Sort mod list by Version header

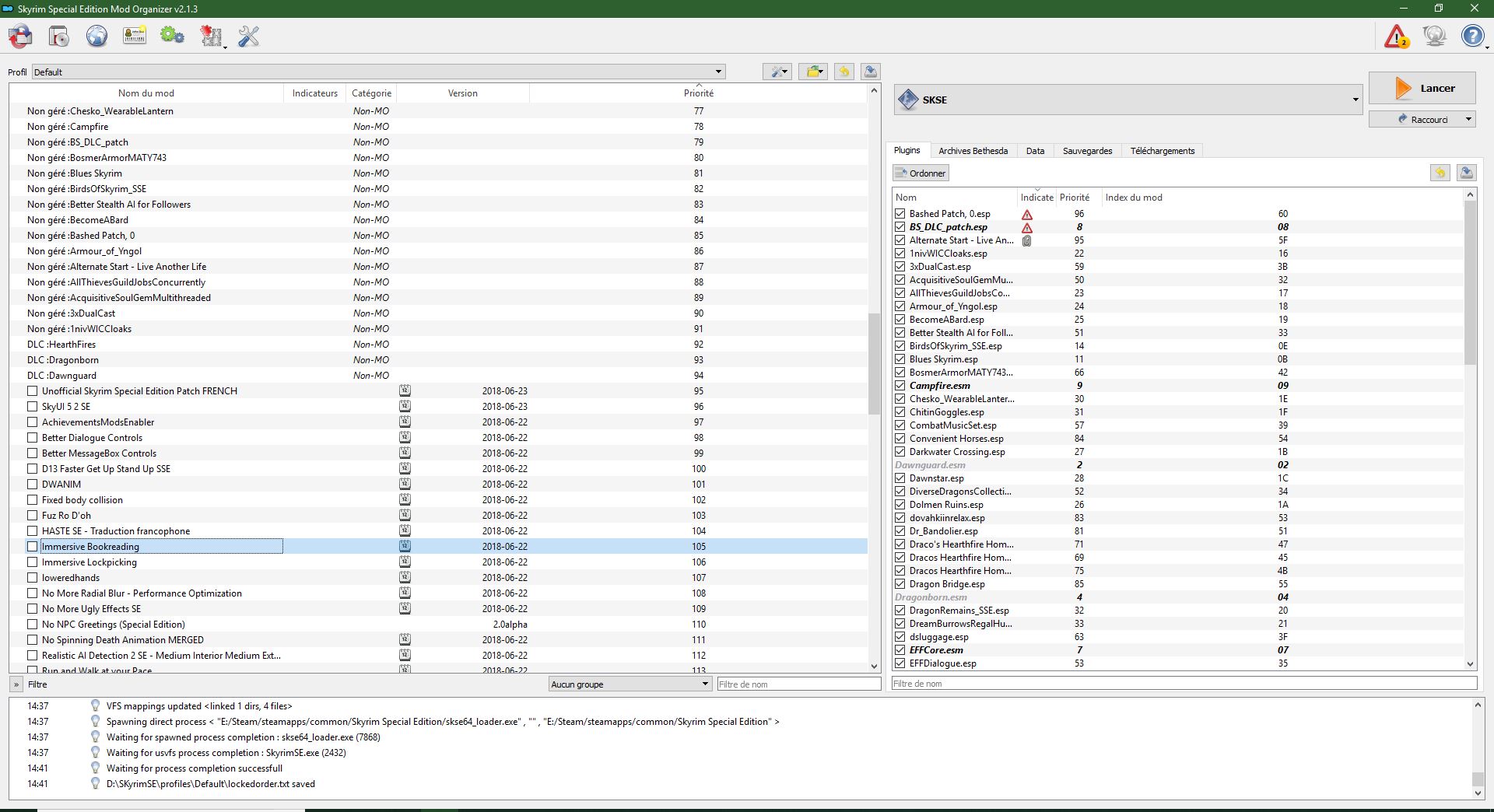tap(462, 93)
